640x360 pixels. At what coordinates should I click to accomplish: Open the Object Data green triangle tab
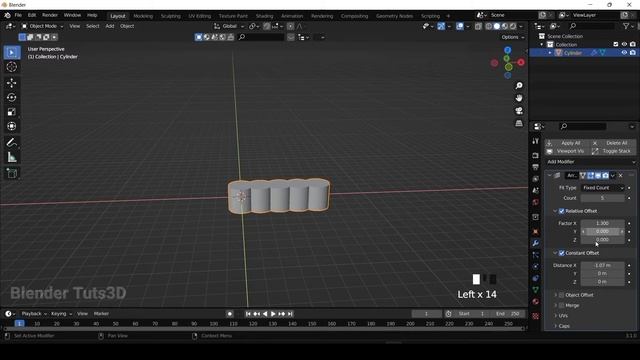(x=536, y=290)
